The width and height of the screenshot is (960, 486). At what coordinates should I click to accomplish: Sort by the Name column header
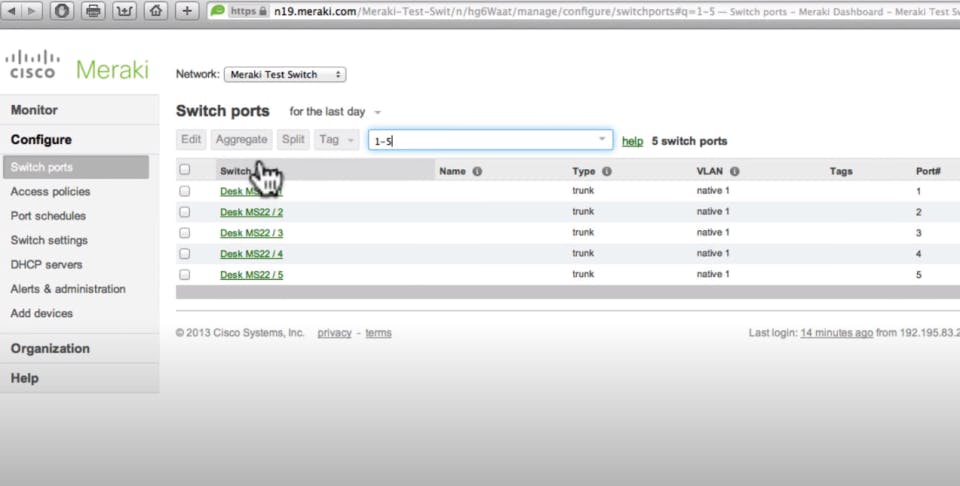click(x=452, y=171)
